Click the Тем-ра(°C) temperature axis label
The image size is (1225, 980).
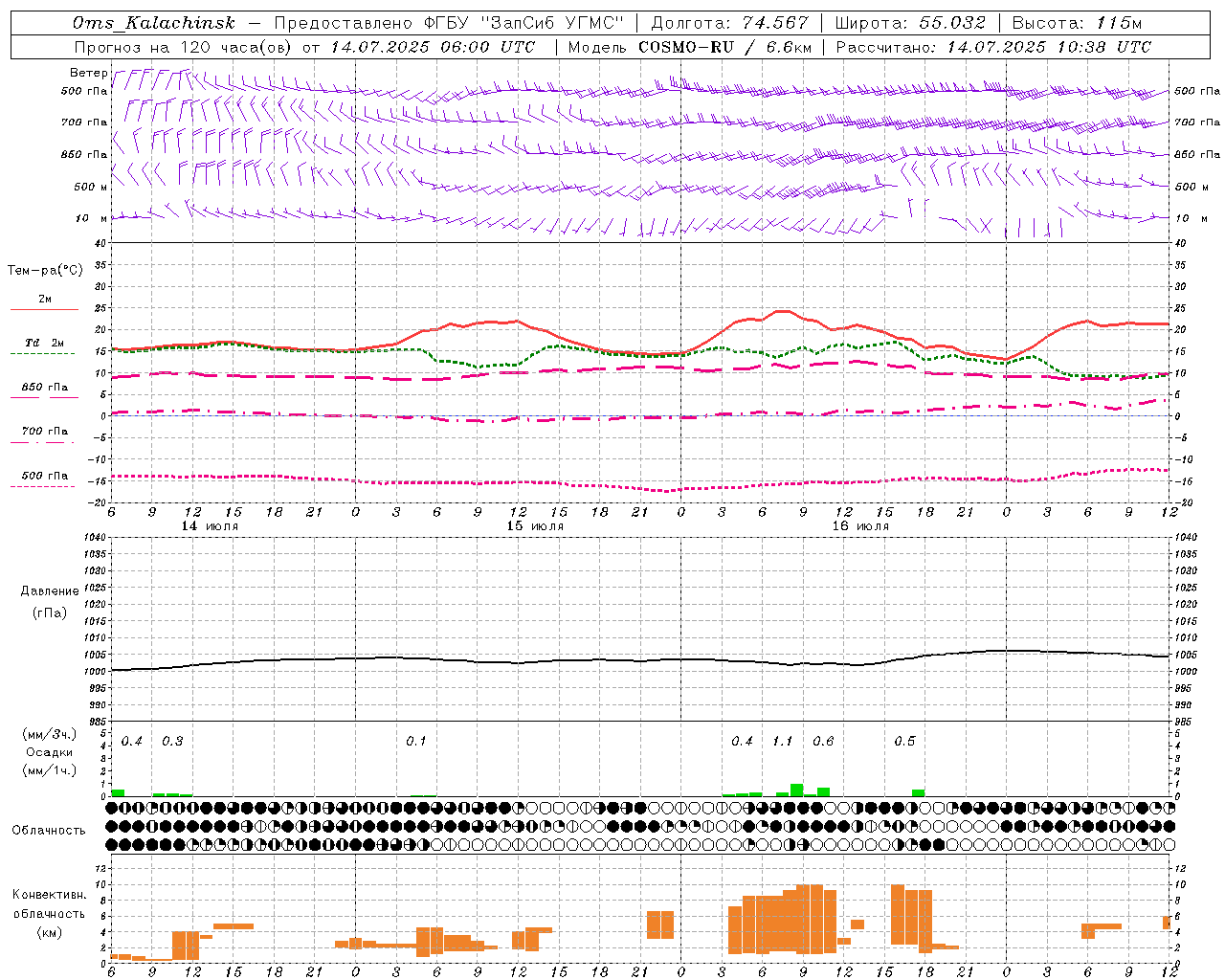pos(45,271)
